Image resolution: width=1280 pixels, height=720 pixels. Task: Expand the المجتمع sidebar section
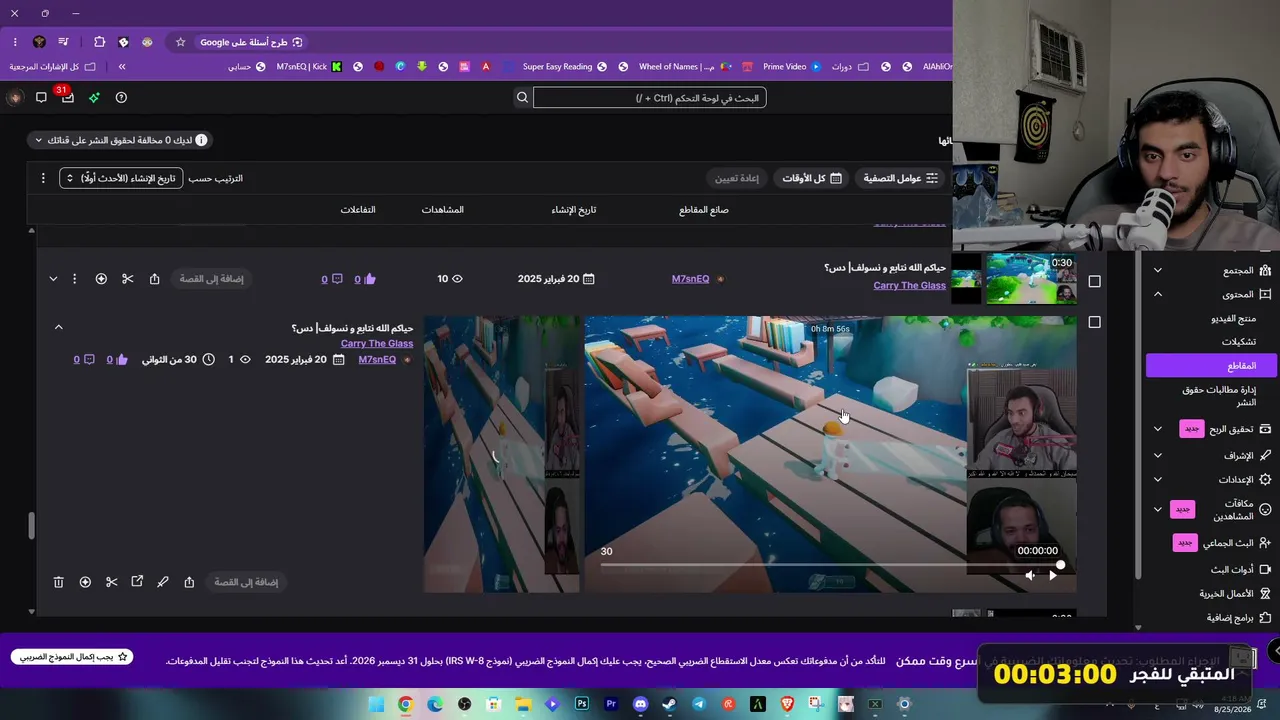1158,270
